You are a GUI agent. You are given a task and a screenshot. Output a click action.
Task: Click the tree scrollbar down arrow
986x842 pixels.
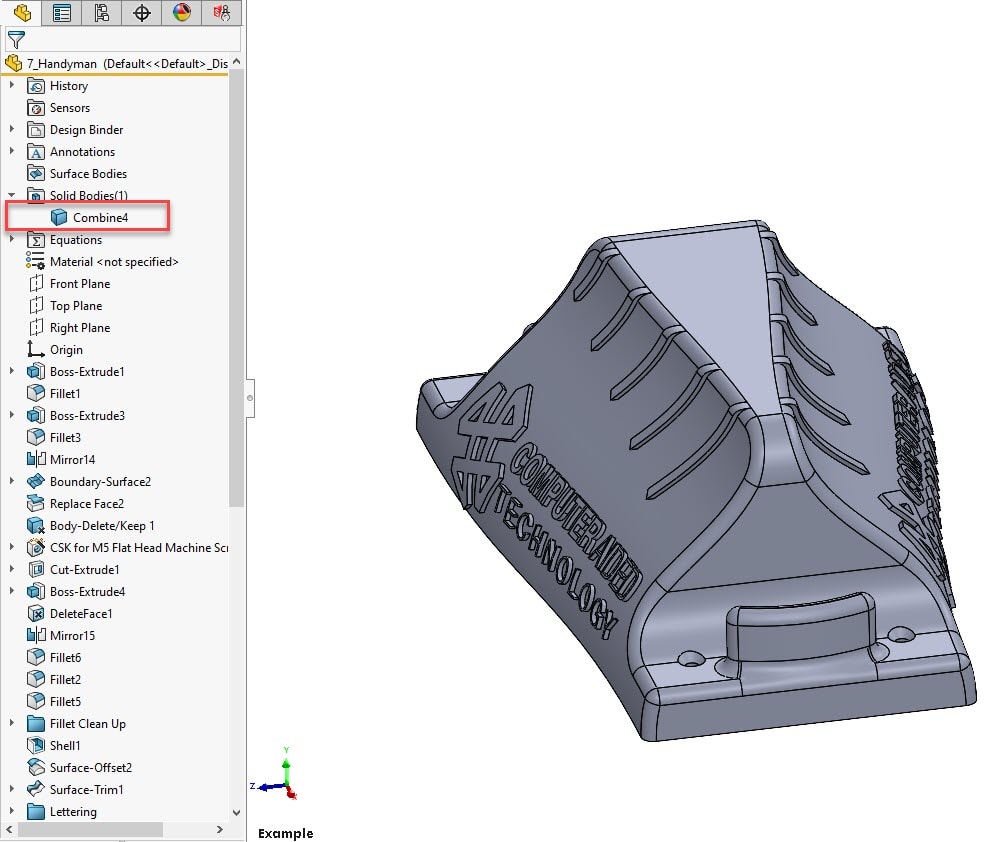pyautogui.click(x=236, y=812)
